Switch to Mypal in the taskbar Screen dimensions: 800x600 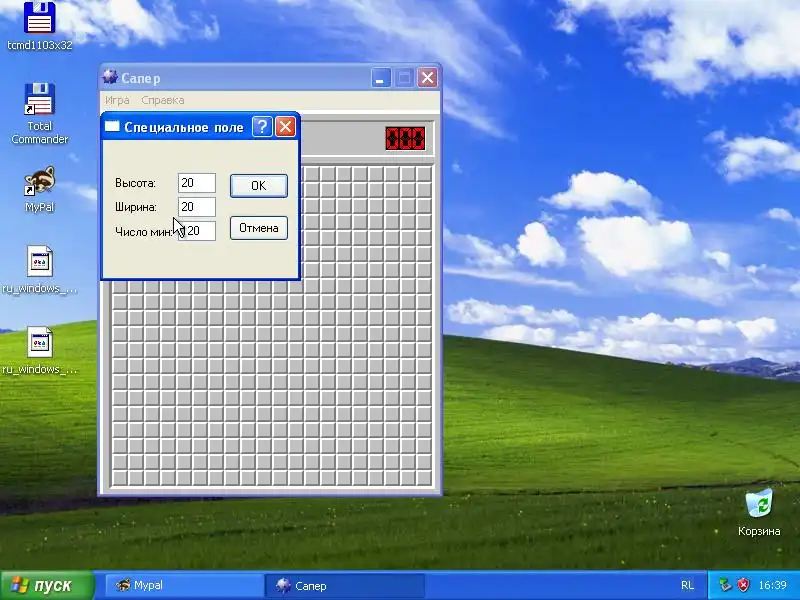click(185, 585)
